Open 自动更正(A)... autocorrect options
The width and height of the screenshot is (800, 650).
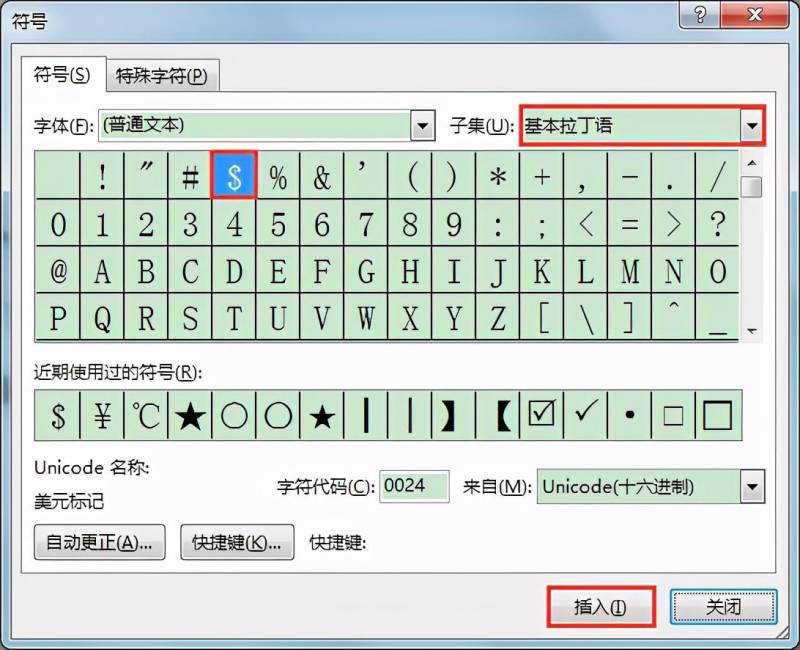(99, 542)
